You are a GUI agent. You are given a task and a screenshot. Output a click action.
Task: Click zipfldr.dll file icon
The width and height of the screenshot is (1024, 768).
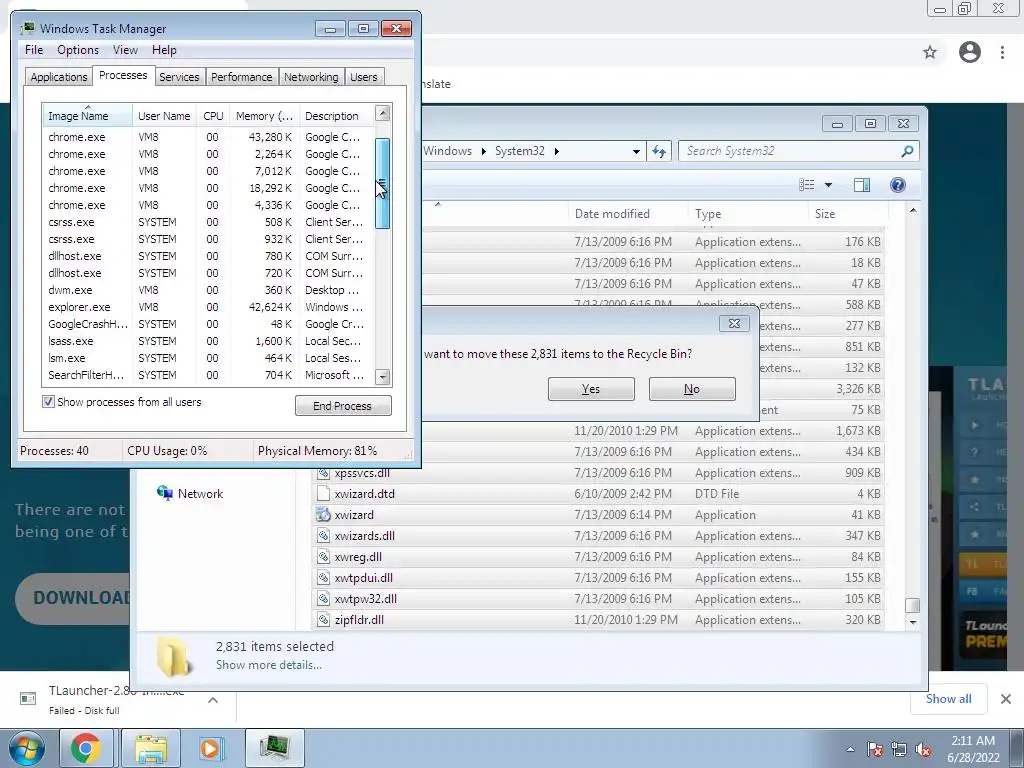point(323,619)
